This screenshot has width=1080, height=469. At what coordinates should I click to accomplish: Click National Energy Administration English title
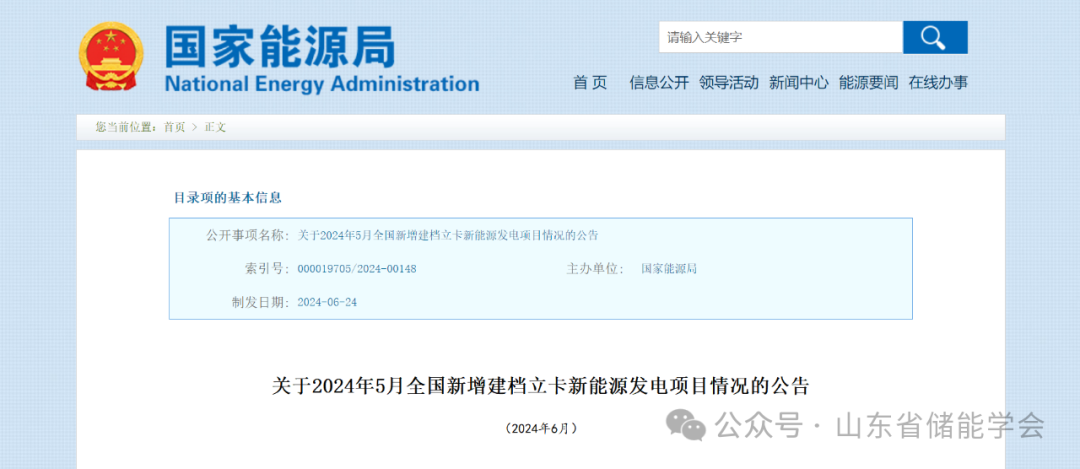322,84
